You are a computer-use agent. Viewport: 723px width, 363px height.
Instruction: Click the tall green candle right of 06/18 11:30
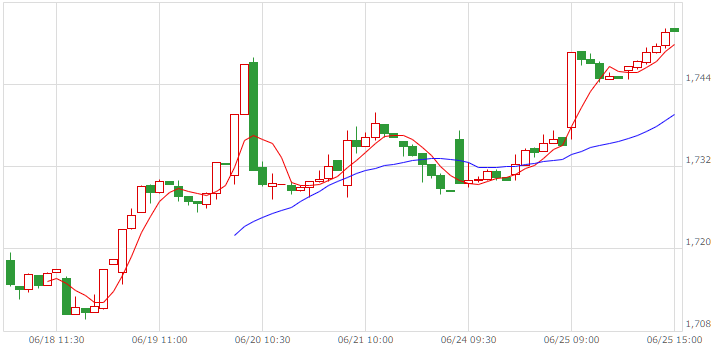tap(66, 296)
